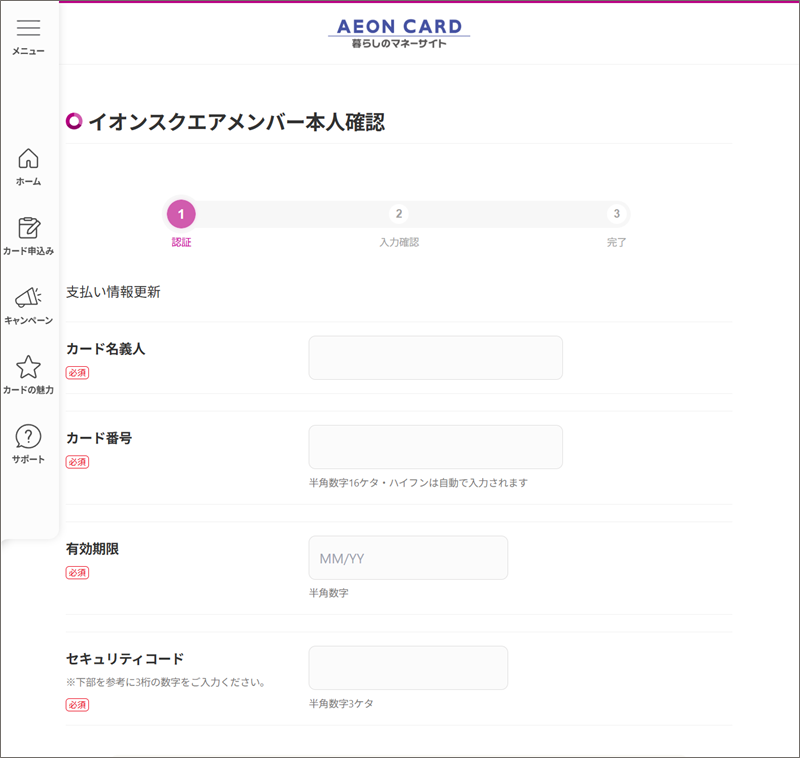Click the 半角数字3ケタ hint text
The image size is (800, 758).
tap(341, 703)
